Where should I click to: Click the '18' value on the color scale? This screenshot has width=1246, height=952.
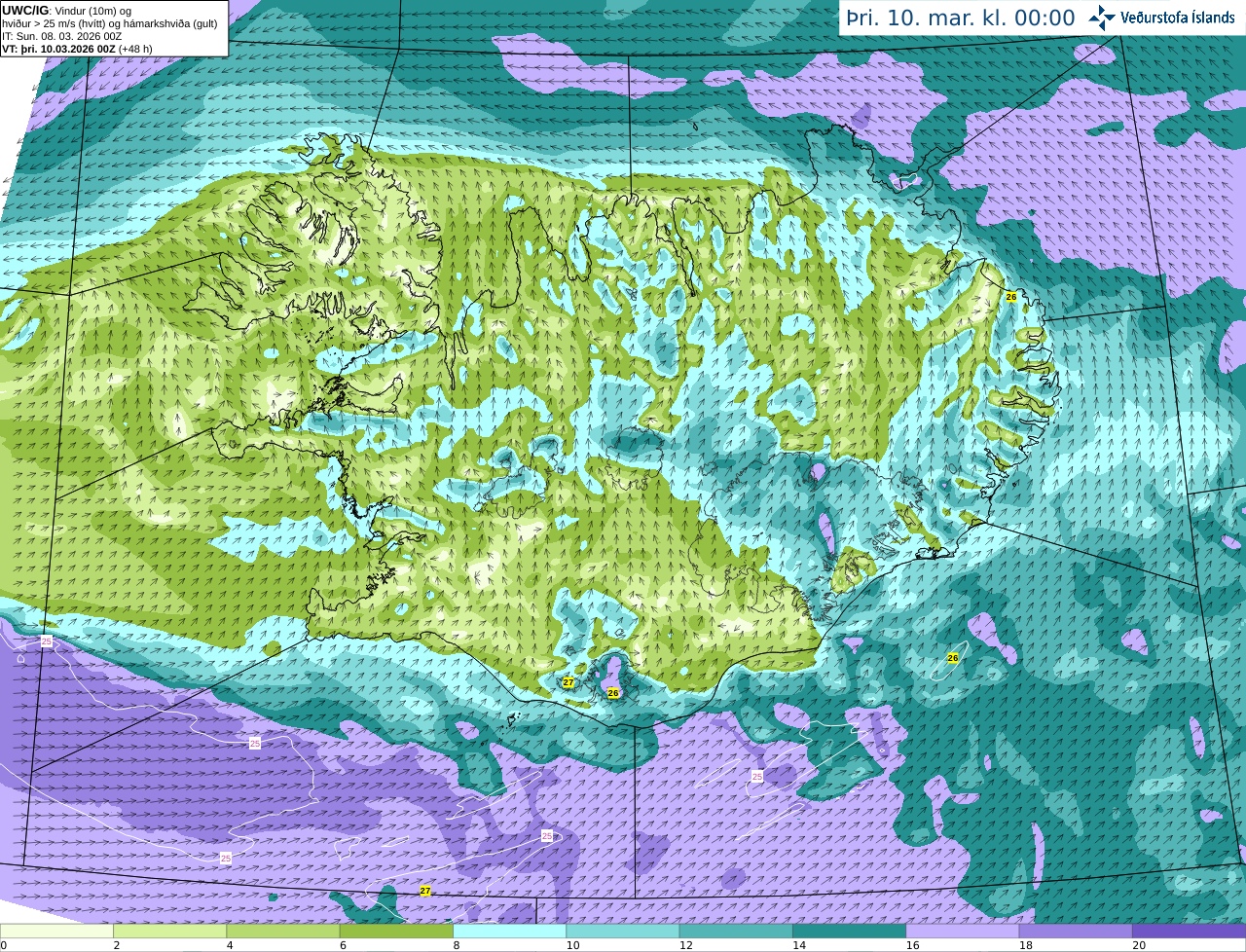(x=1025, y=945)
